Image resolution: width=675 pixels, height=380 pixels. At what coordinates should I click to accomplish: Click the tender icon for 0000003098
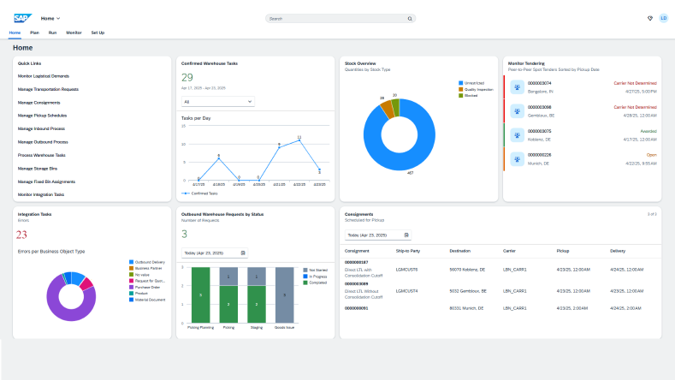point(517,111)
